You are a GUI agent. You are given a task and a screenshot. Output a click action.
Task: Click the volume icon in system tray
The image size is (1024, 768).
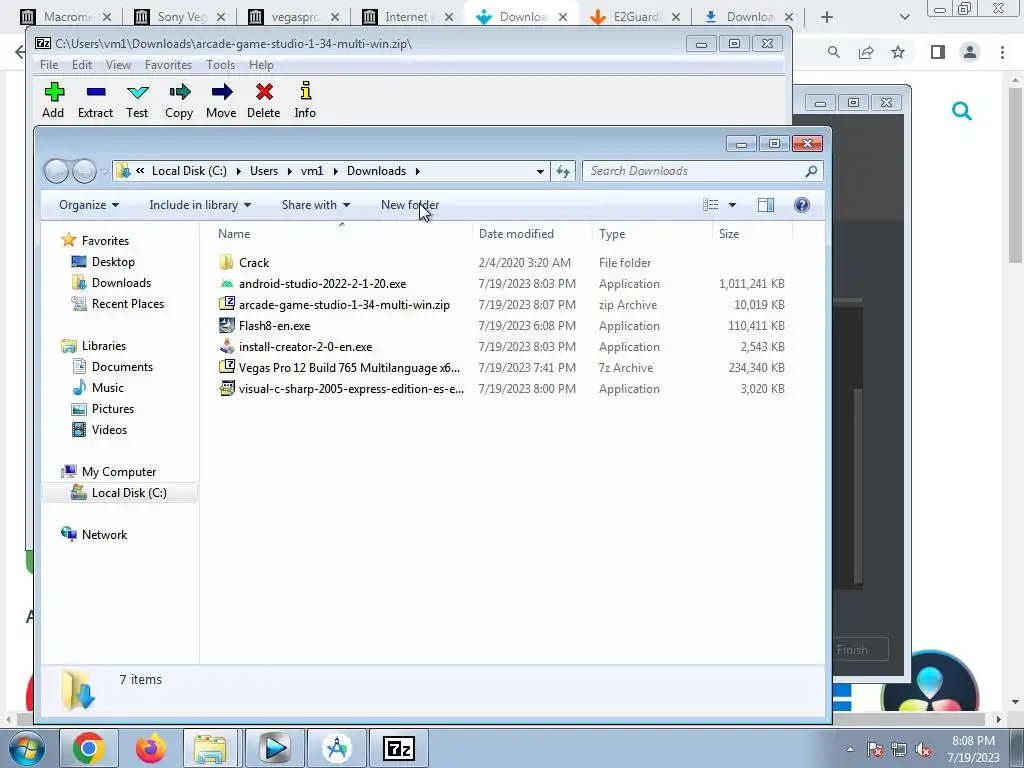[x=923, y=750]
